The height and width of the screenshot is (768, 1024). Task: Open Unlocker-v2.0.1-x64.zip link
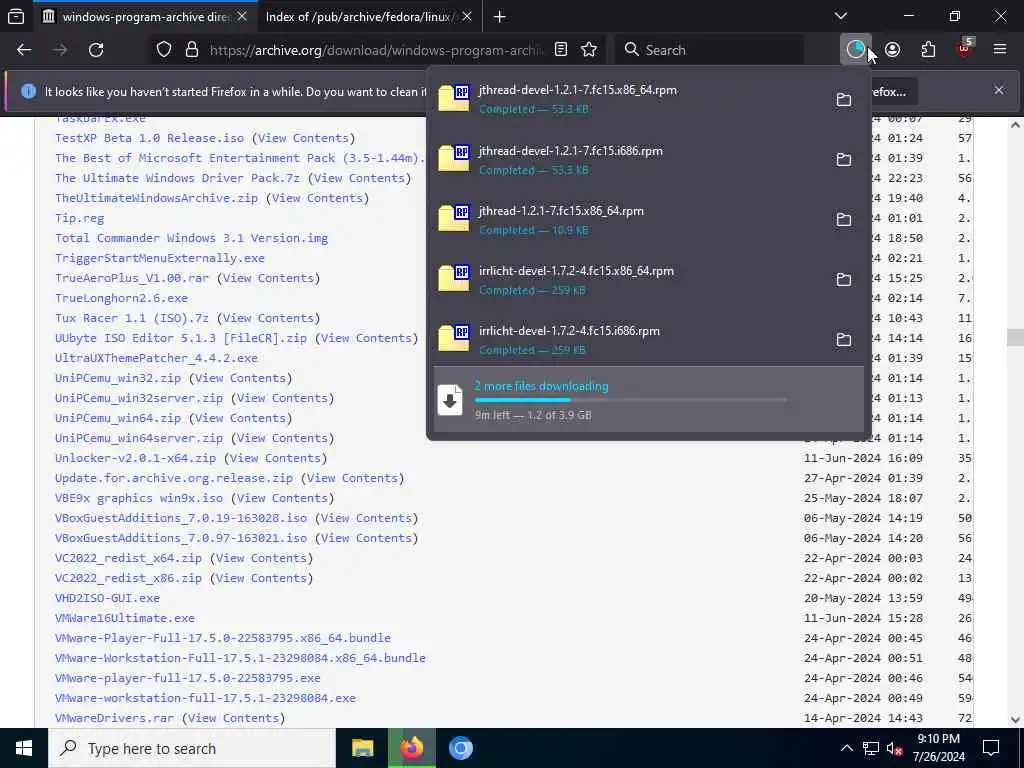(135, 458)
